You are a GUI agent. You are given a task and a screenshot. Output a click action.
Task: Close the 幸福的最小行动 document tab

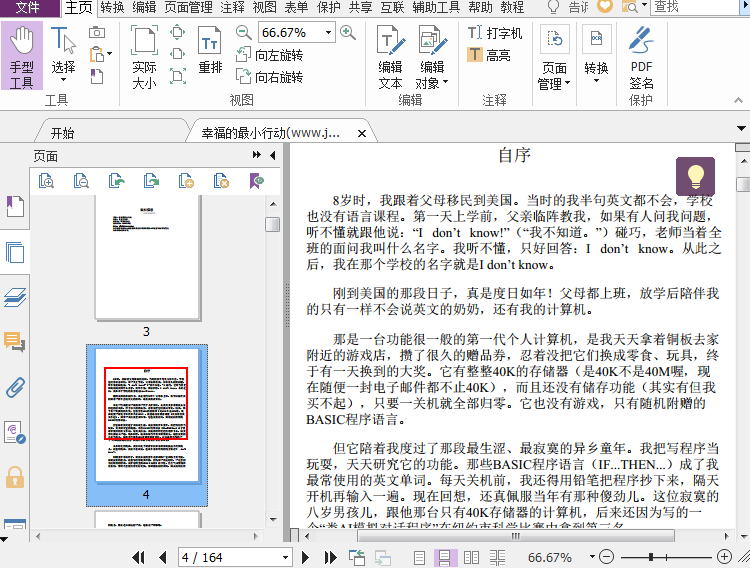pos(362,134)
